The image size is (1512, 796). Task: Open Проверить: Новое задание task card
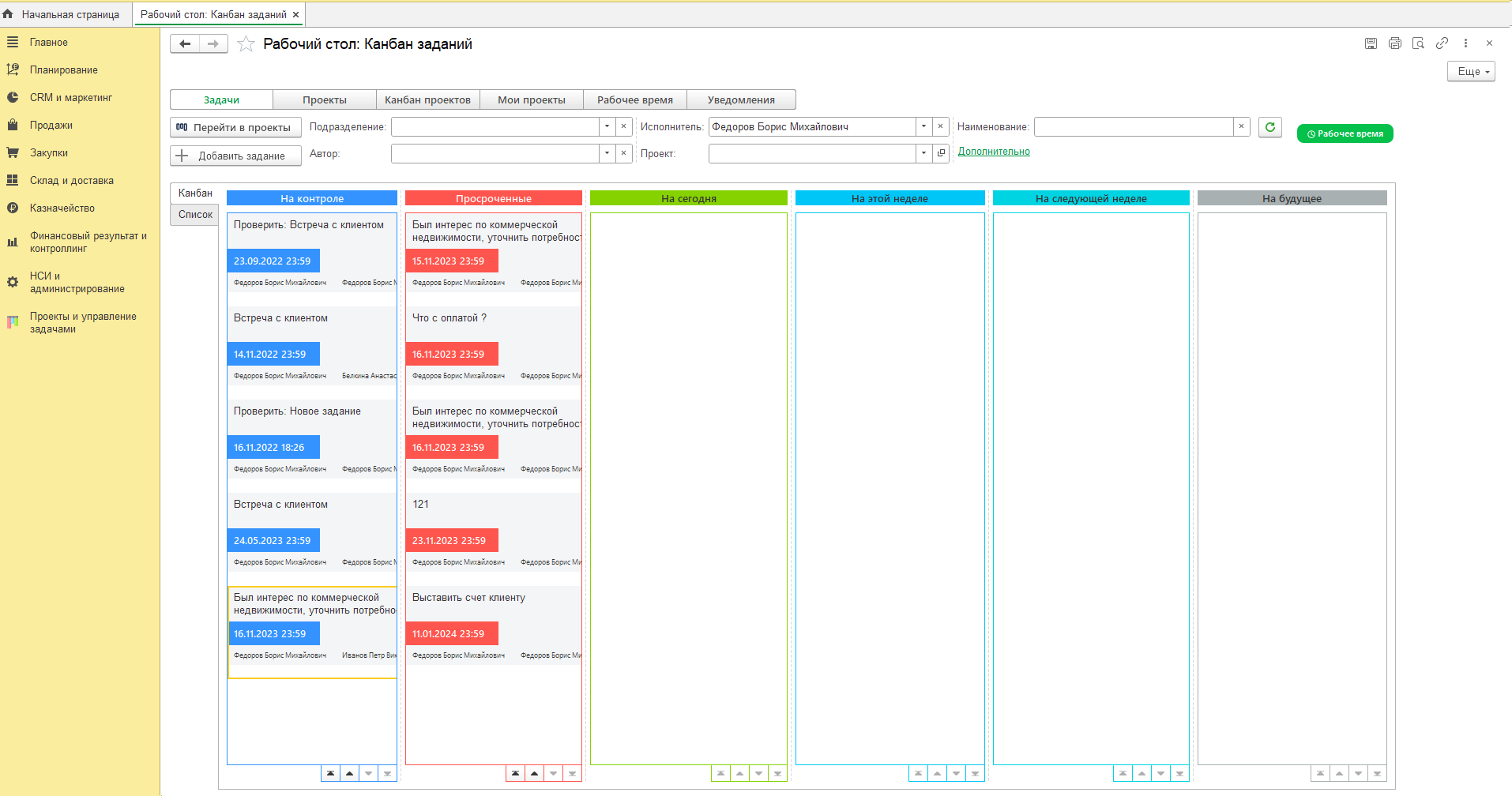pyautogui.click(x=312, y=439)
